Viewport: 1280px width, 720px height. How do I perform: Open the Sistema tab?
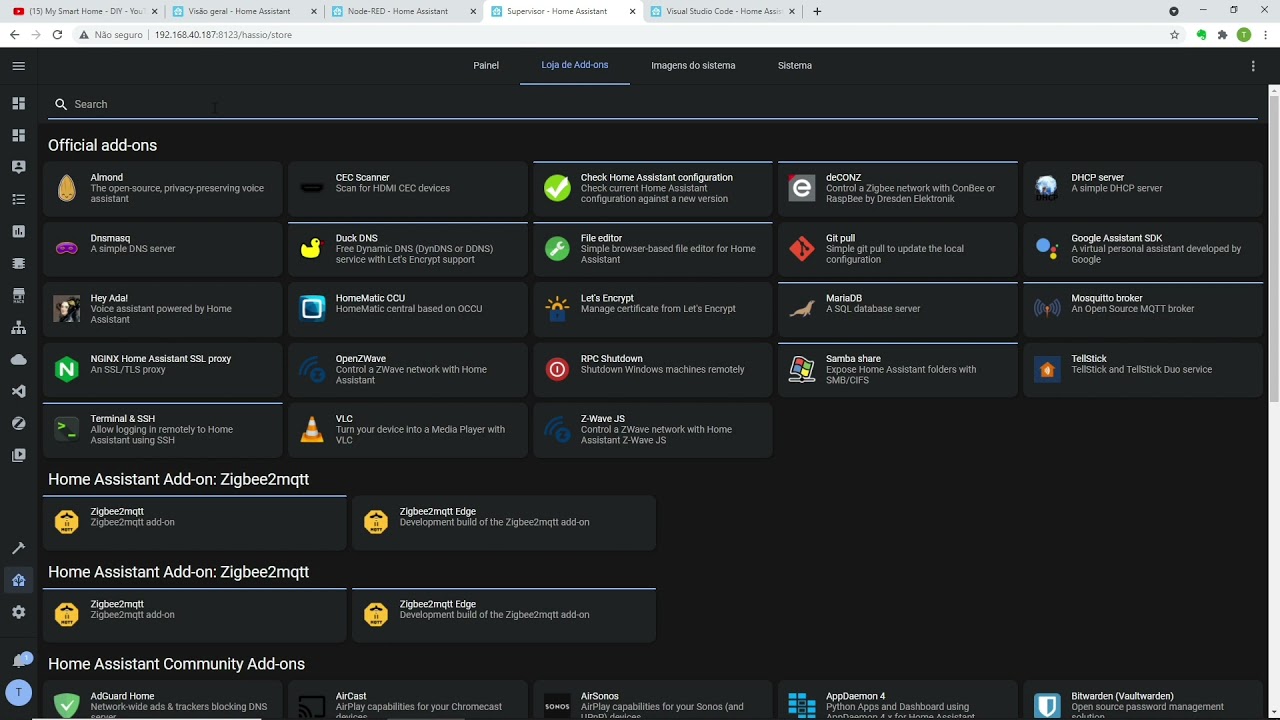click(x=795, y=66)
